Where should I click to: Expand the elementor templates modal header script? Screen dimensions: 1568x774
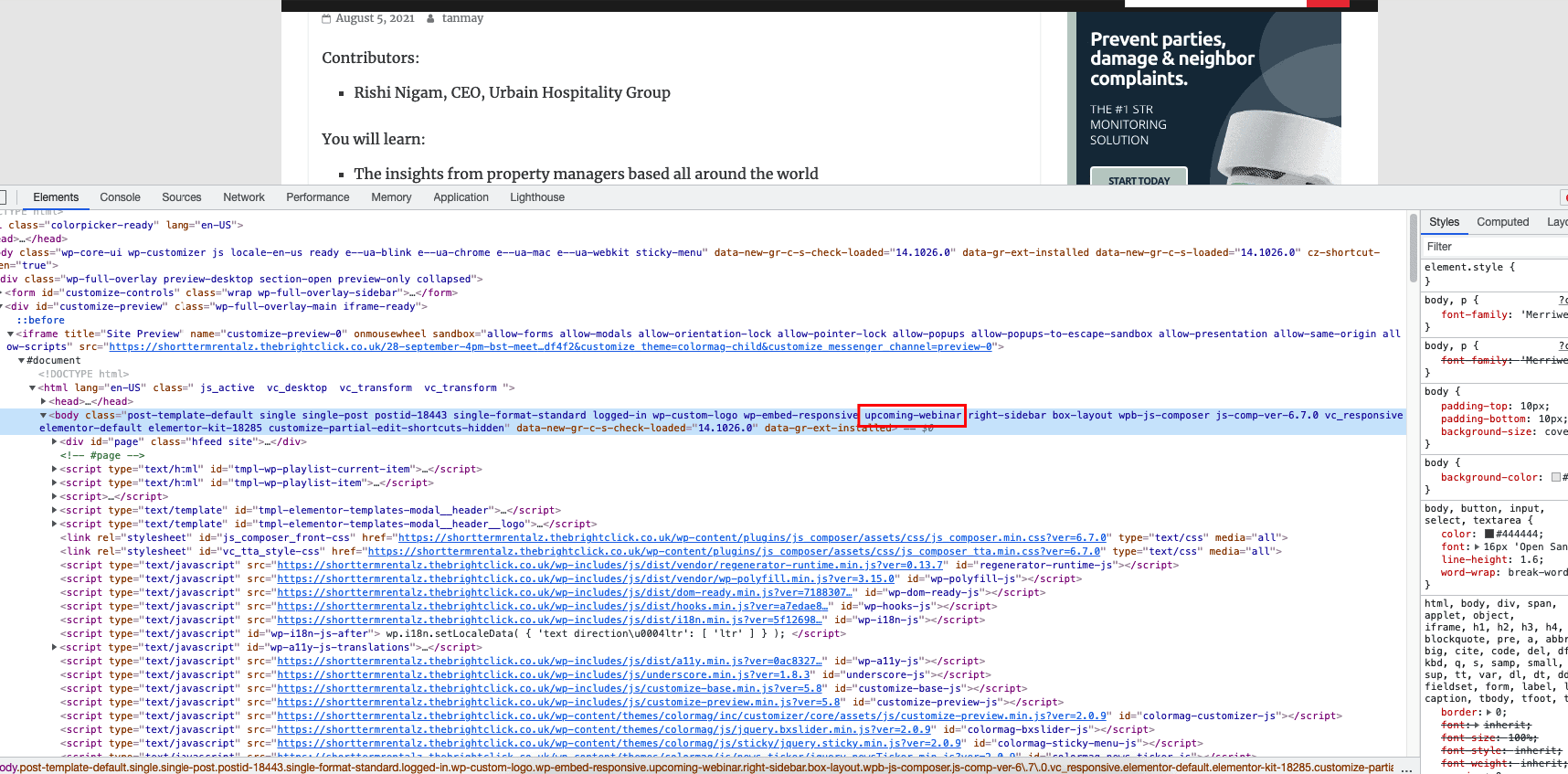pos(55,511)
